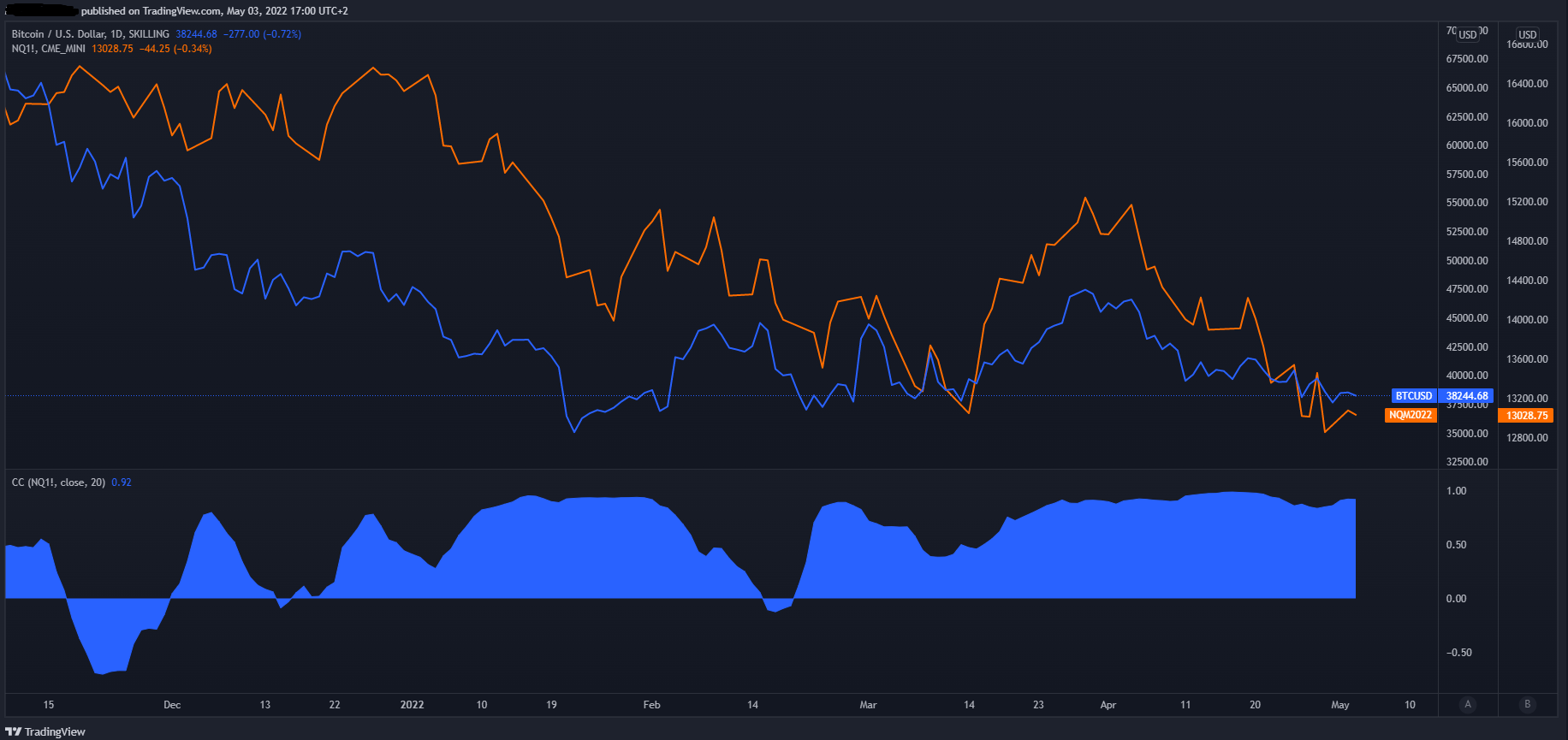The image size is (1568, 740).
Task: Open the USD currency selector on the Bitcoin price axis
Action: point(1468,34)
